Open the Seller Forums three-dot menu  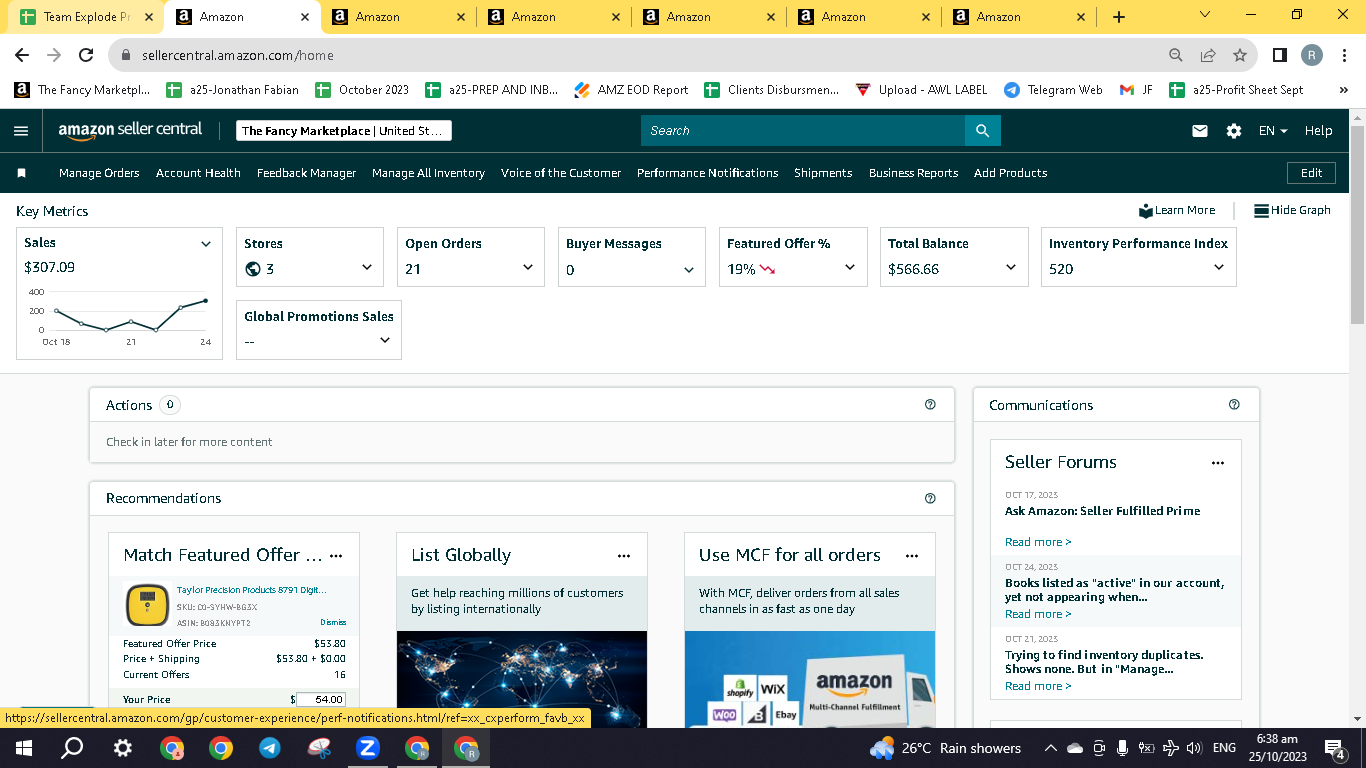tap(1218, 463)
